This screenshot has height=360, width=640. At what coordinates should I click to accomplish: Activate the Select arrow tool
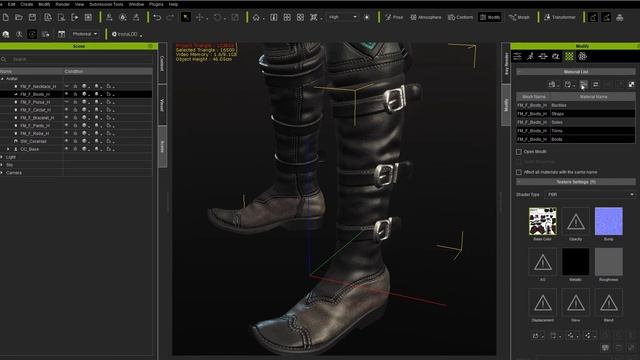186,17
